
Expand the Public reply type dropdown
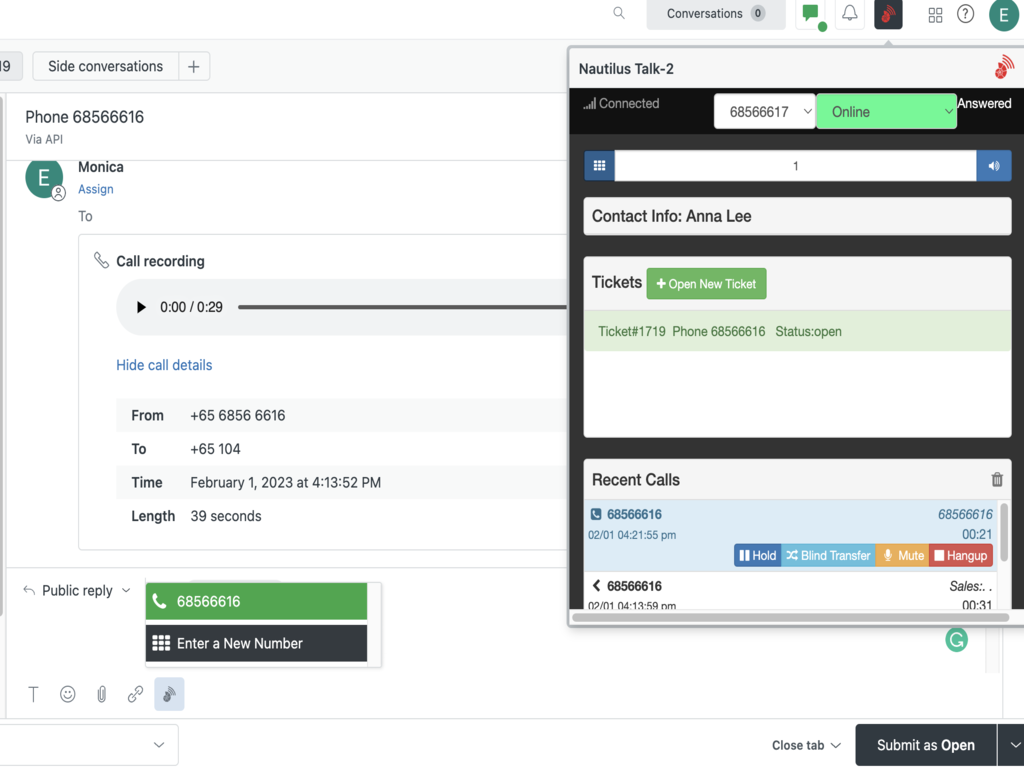pyautogui.click(x=77, y=591)
